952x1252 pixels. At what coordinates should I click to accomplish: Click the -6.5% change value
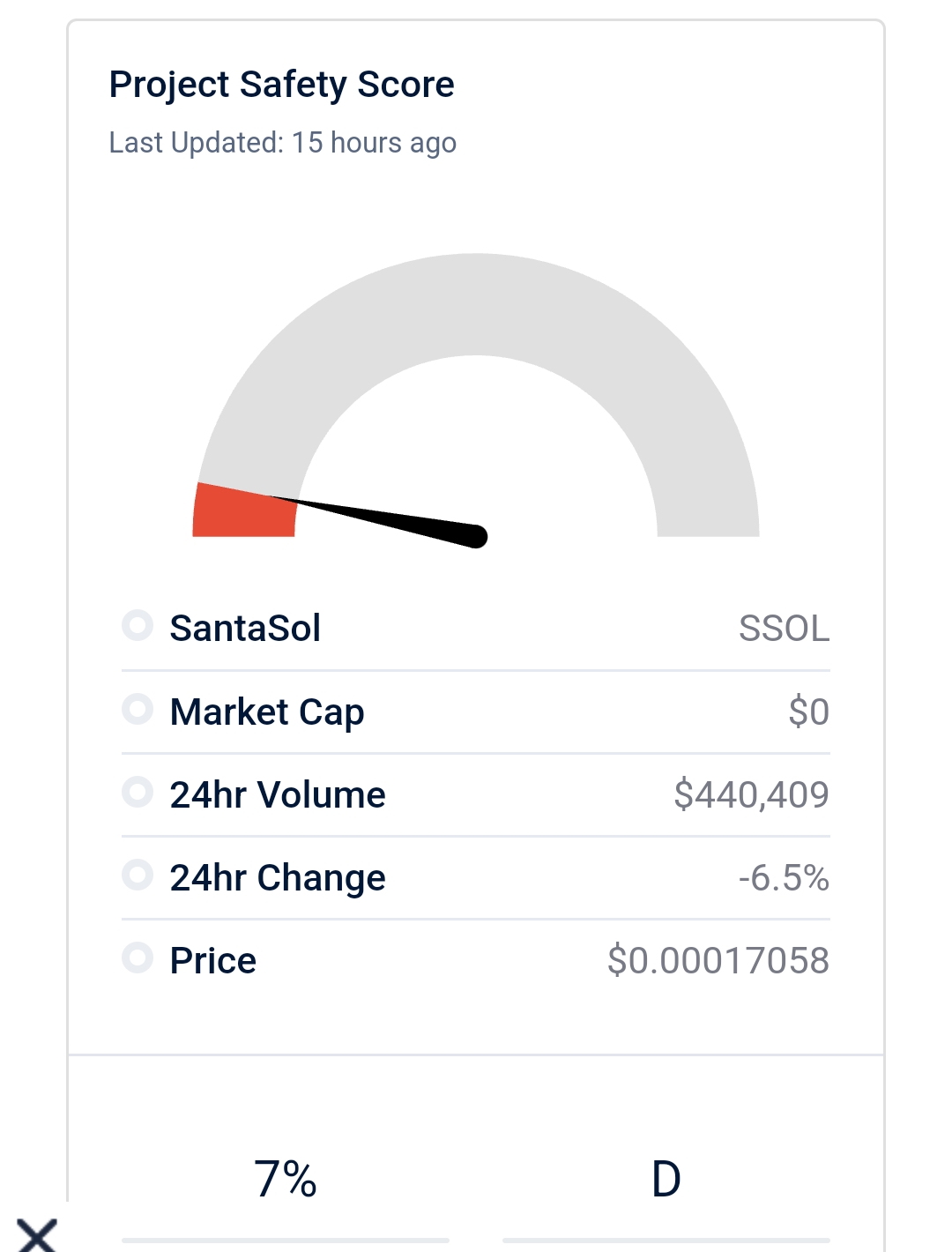[x=784, y=877]
